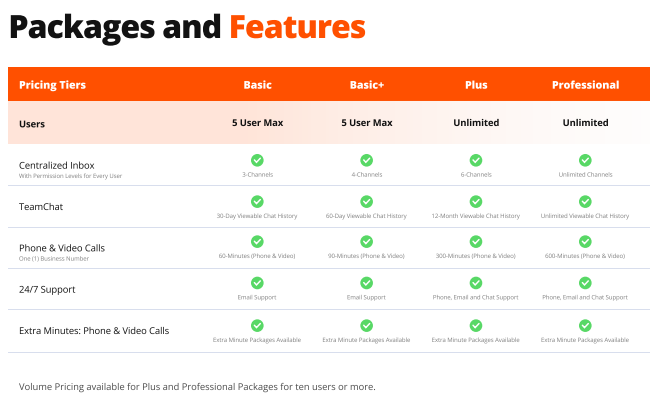Click the Volume Pricing note text
The width and height of the screenshot is (665, 409).
point(197,387)
